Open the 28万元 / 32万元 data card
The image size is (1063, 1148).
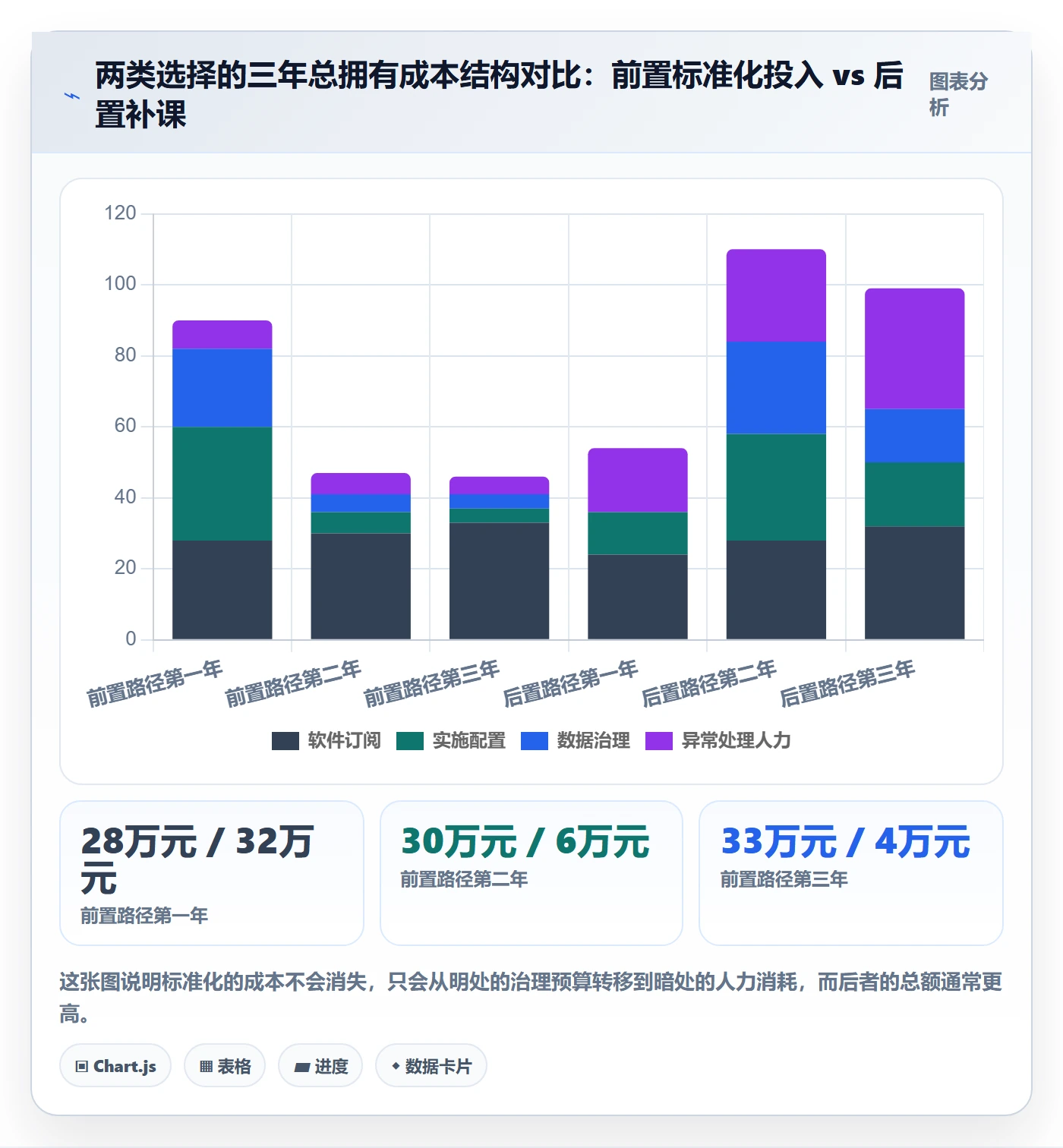[212, 873]
